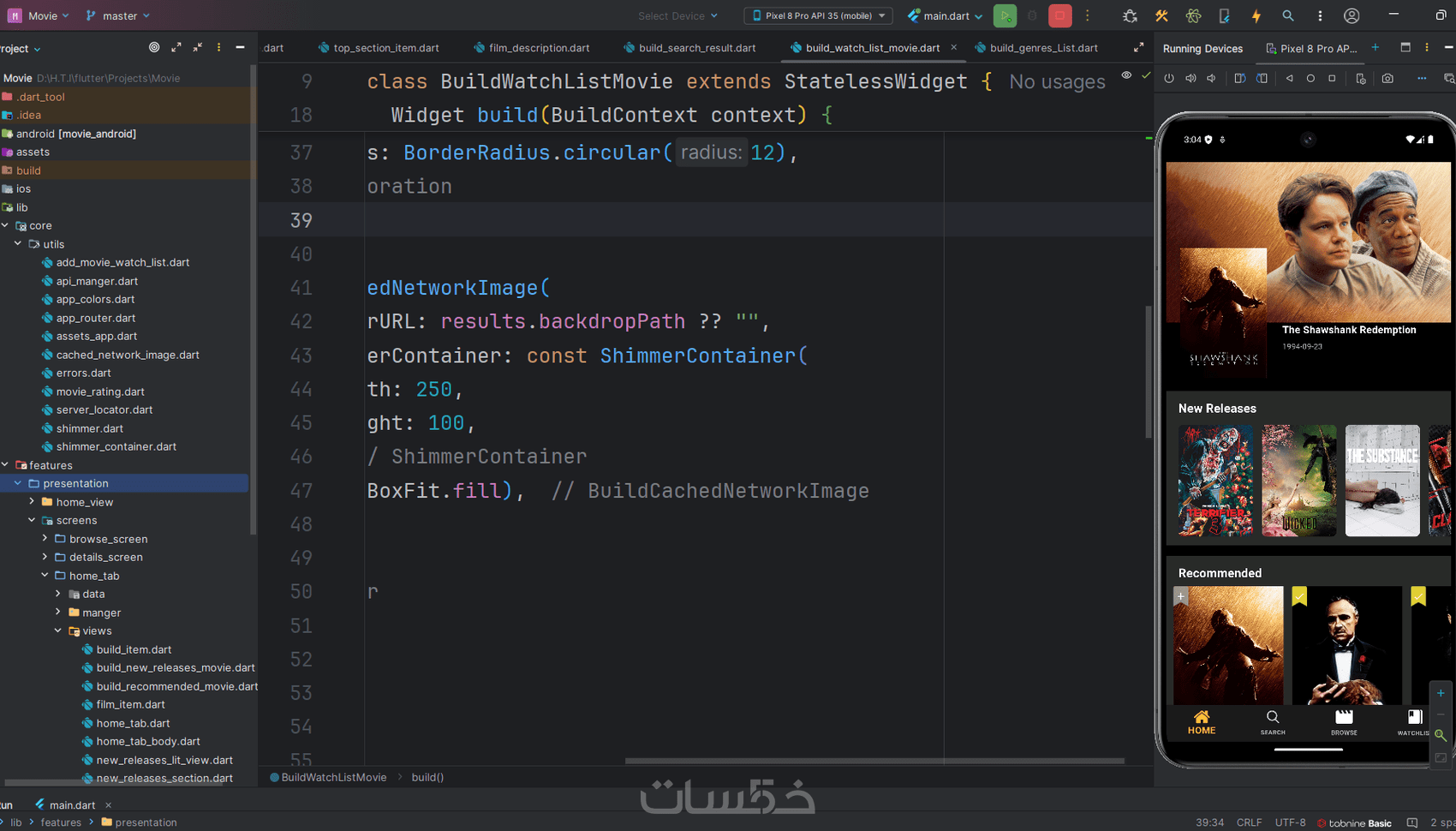Click the build hammer icon in the toolbar
This screenshot has height=831, width=1456.
tap(1161, 15)
